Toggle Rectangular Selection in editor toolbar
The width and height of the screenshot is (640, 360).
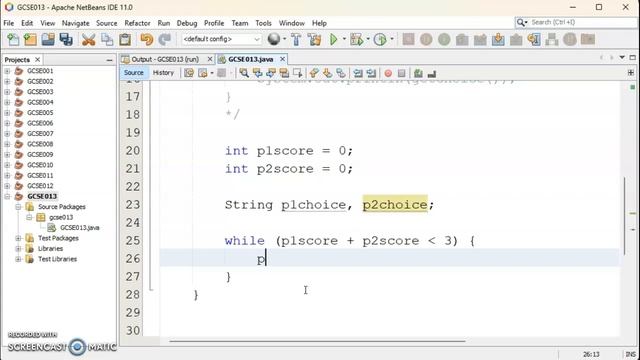(298, 73)
